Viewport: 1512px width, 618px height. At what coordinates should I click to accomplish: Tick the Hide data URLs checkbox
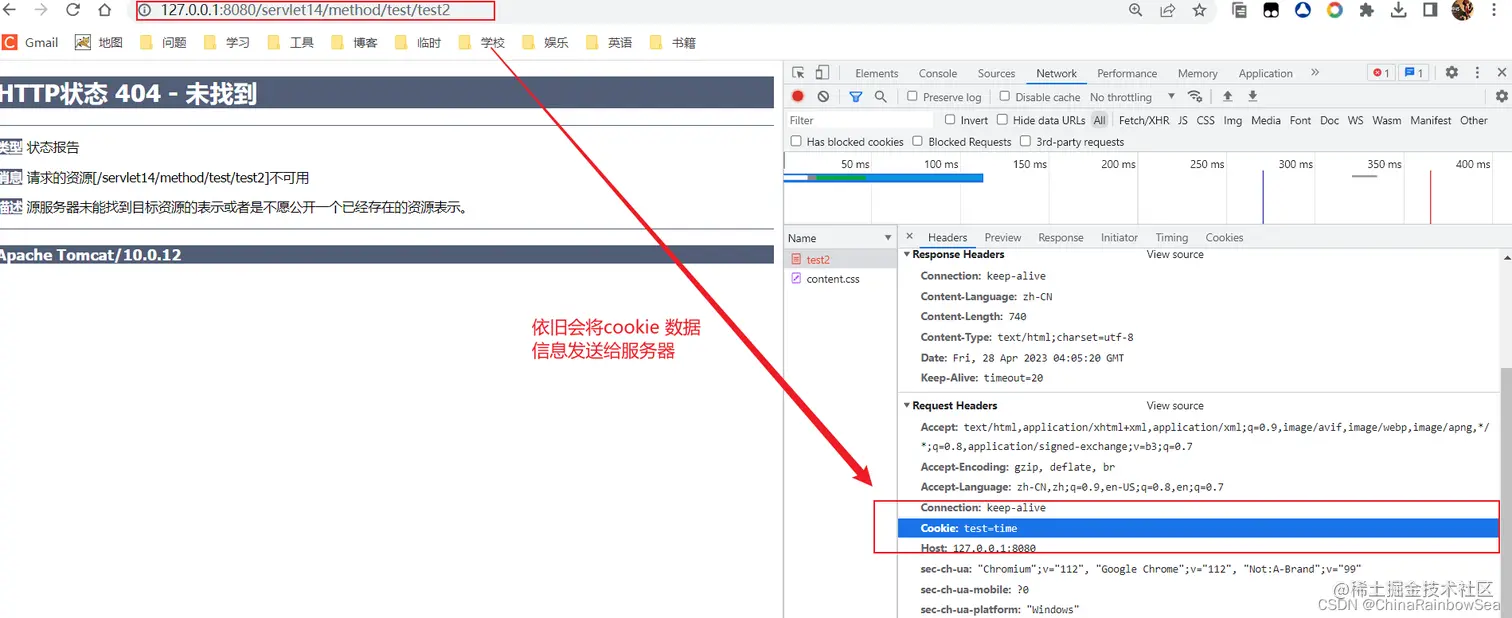click(1002, 120)
